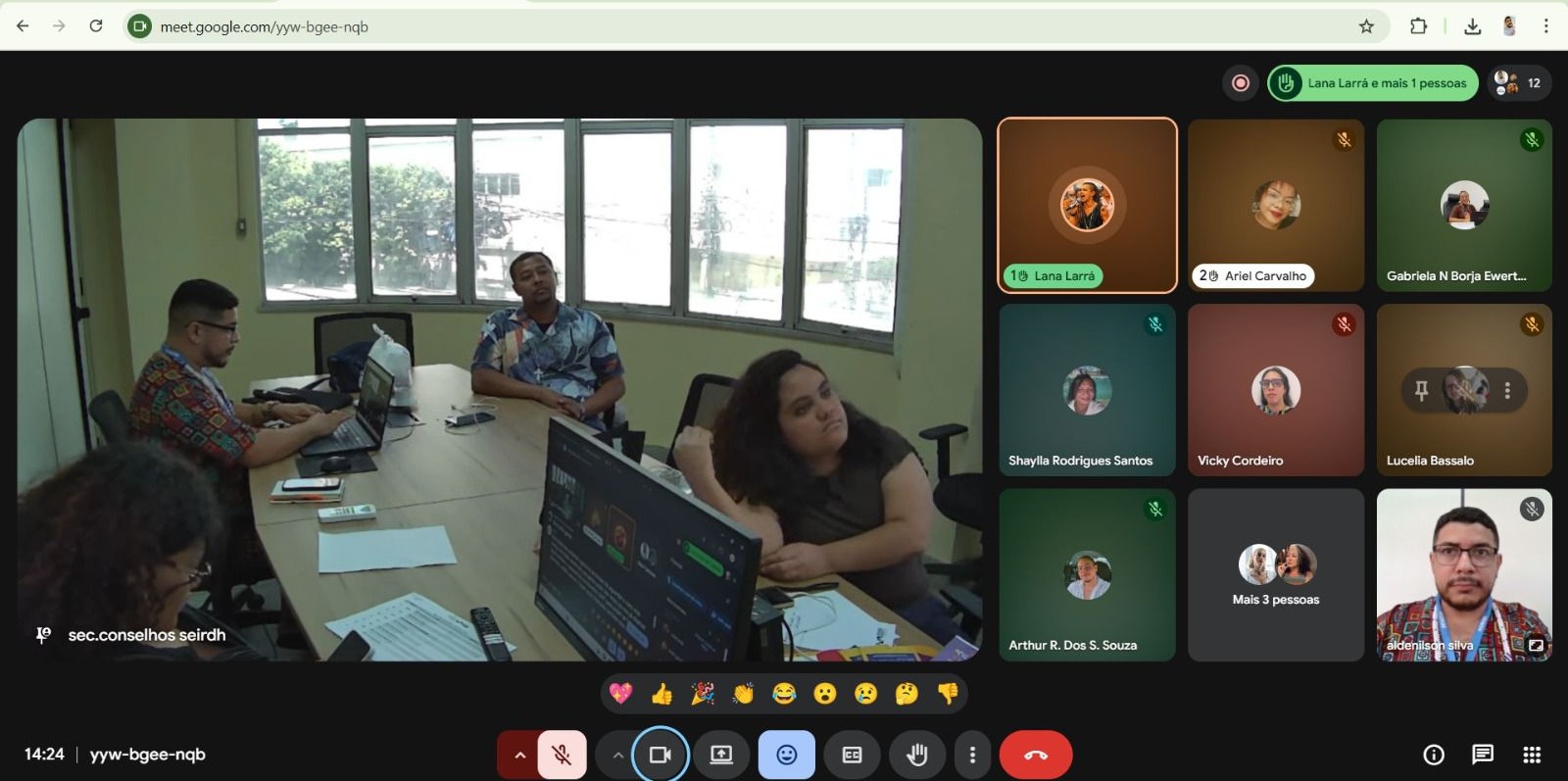This screenshot has width=1568, height=781.
Task: Send the heart emoji reaction
Action: coord(620,694)
